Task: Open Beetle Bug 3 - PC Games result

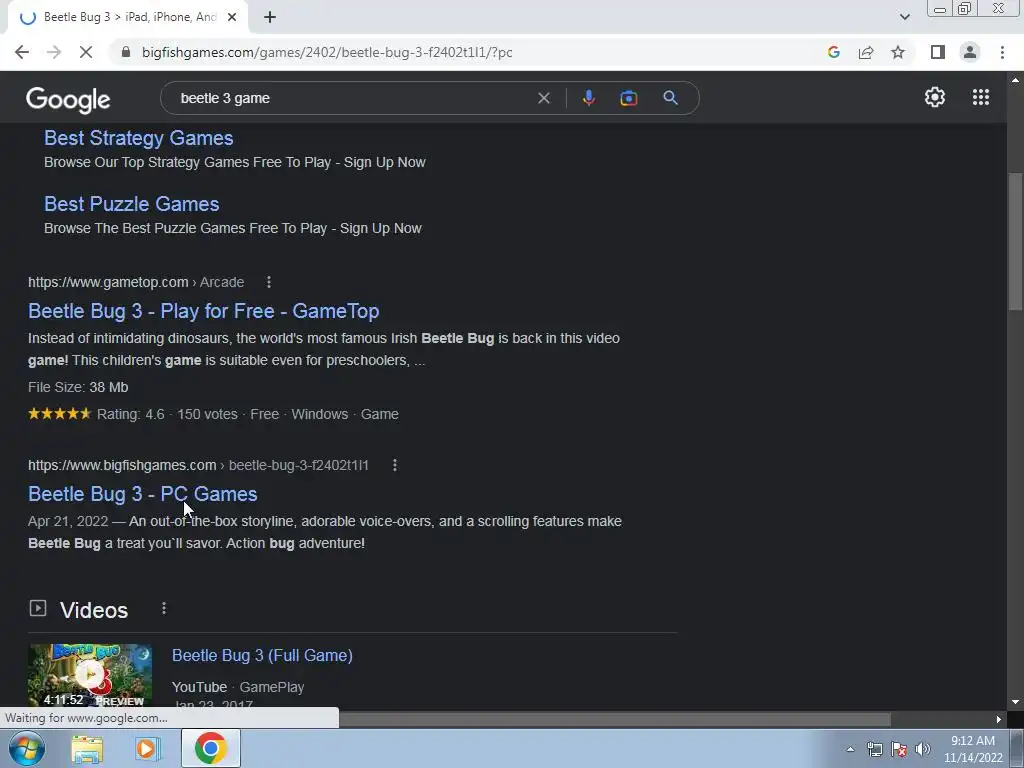Action: coord(142,494)
